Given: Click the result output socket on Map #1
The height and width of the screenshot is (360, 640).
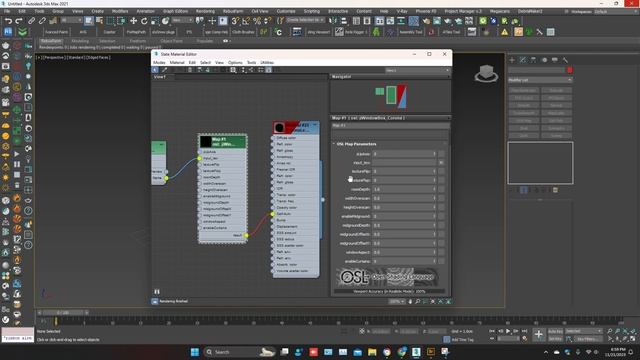Looking at the screenshot, I should (x=246, y=236).
